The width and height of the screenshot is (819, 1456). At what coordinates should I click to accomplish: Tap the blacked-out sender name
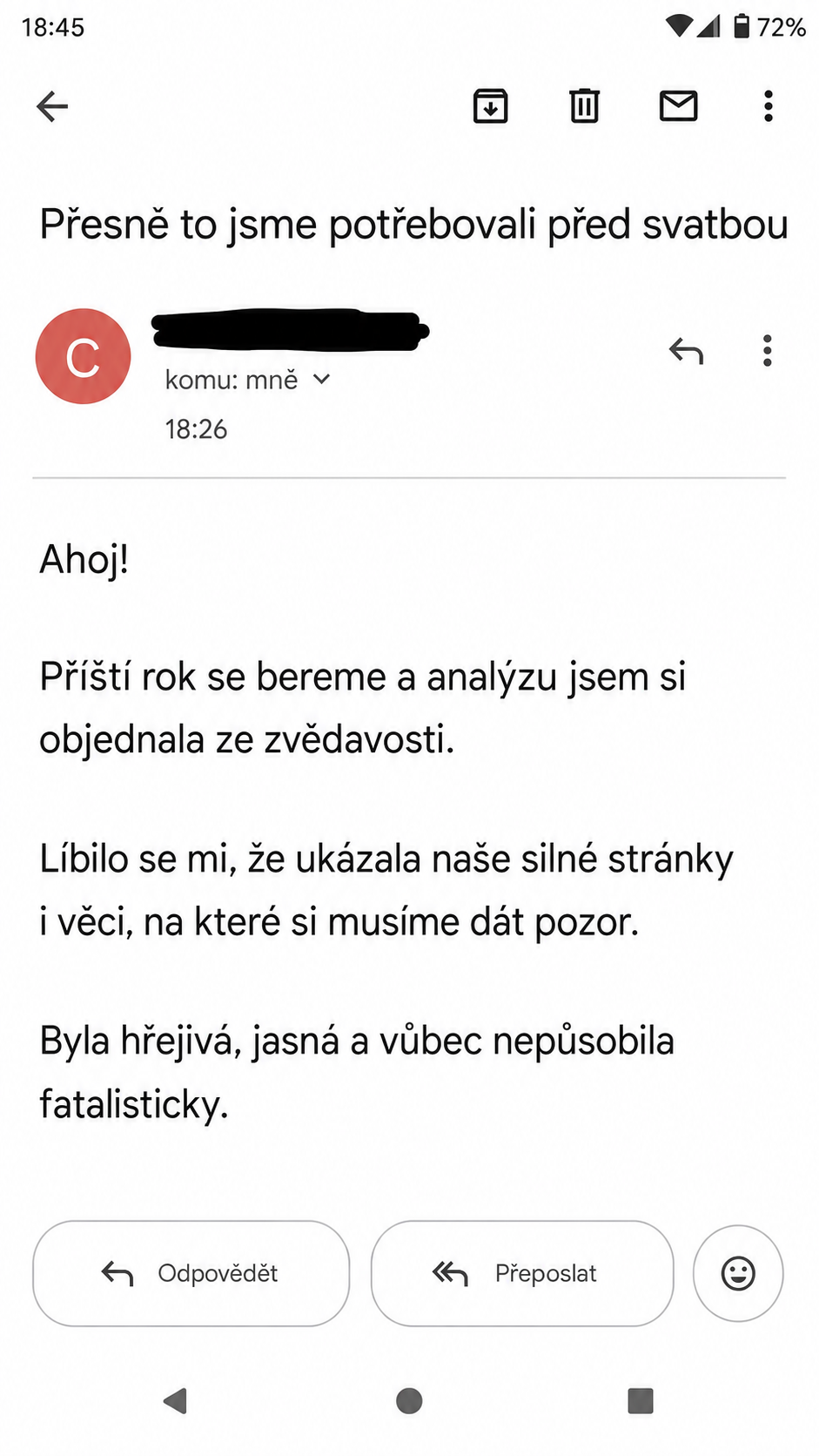point(290,330)
